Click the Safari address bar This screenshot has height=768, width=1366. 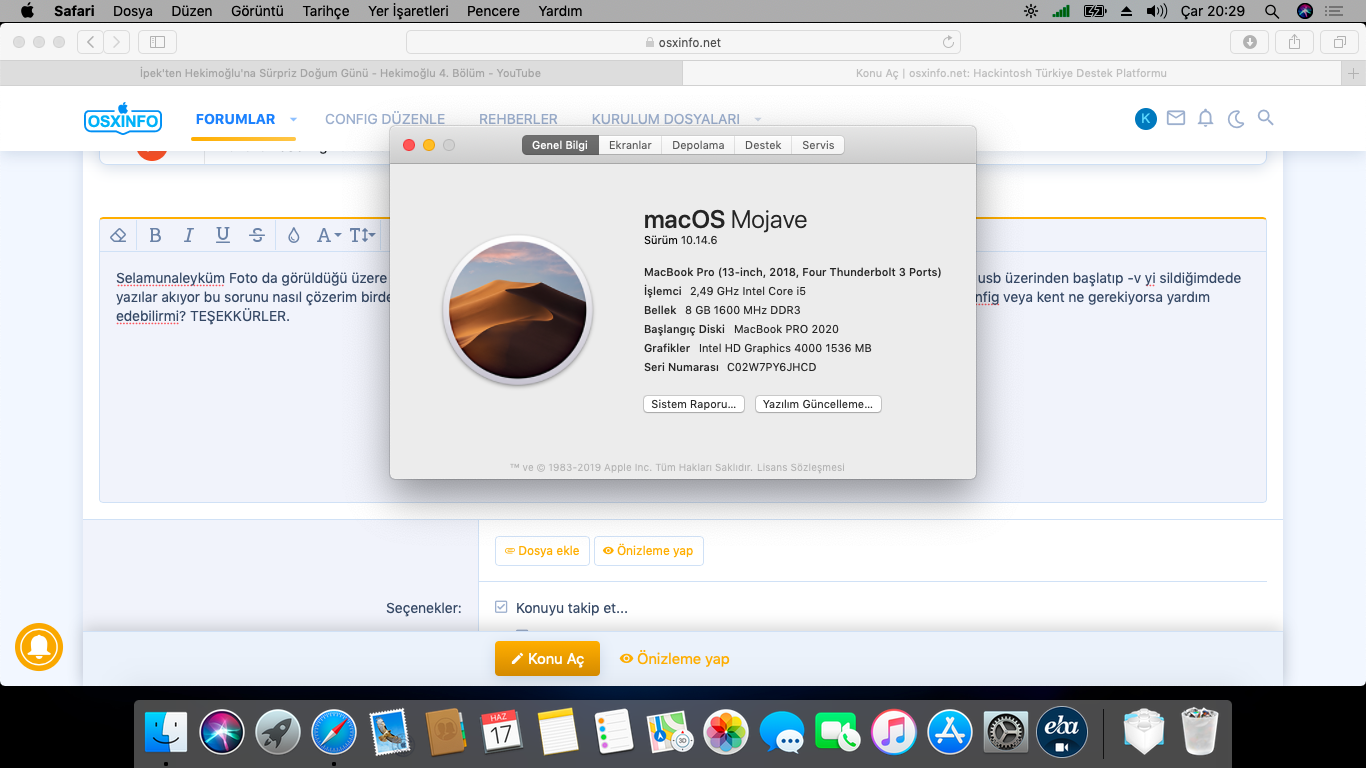tap(683, 42)
